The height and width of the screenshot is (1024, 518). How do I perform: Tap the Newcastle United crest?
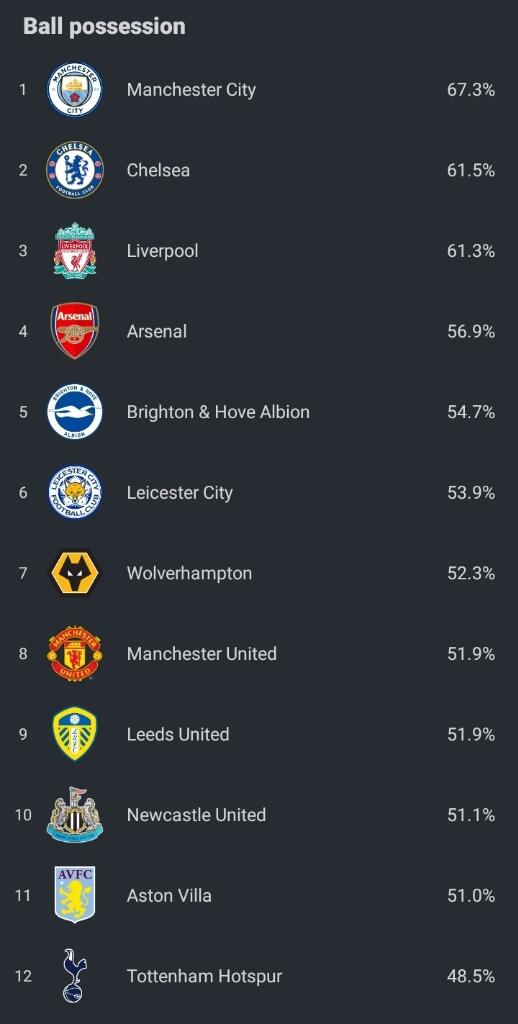click(74, 814)
